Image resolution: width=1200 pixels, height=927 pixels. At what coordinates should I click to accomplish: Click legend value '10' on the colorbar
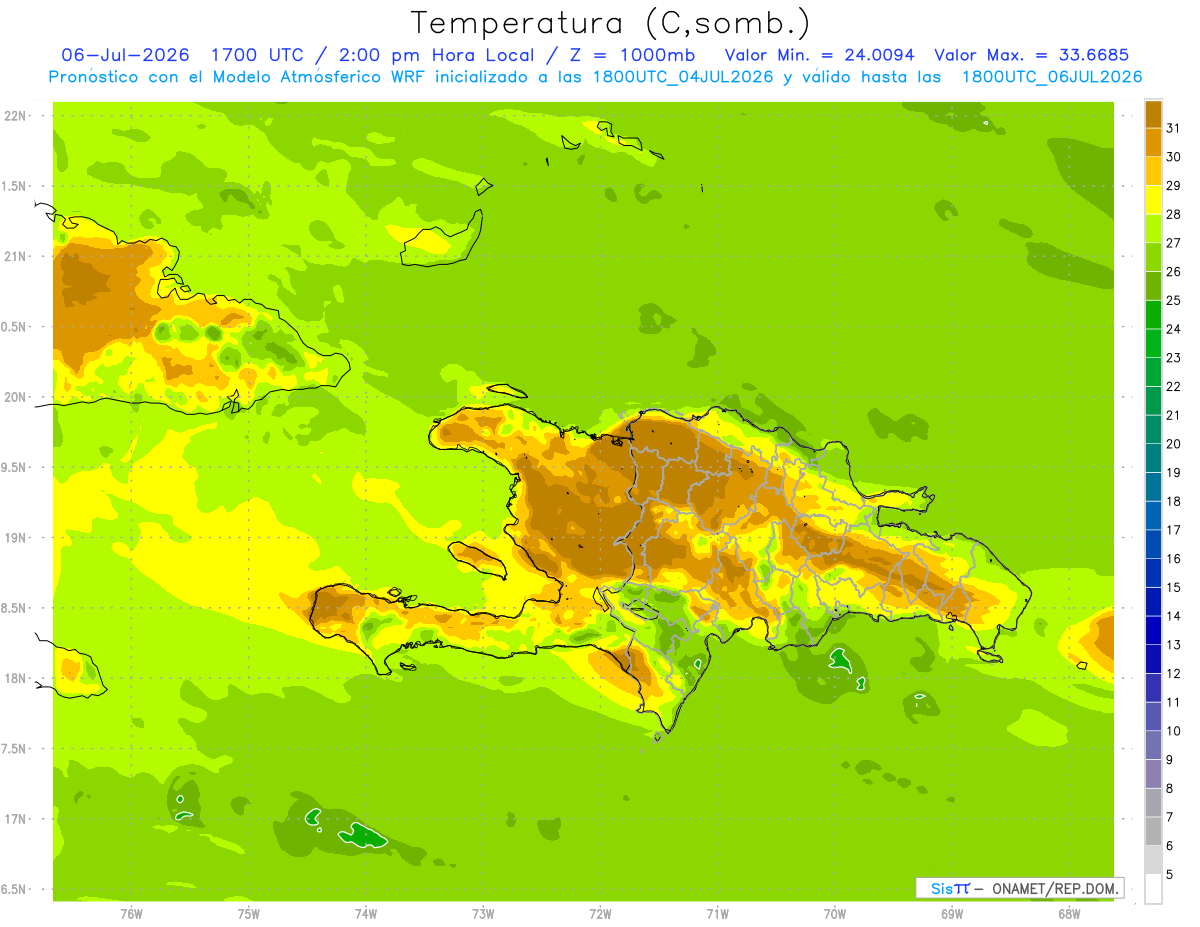tap(1174, 731)
